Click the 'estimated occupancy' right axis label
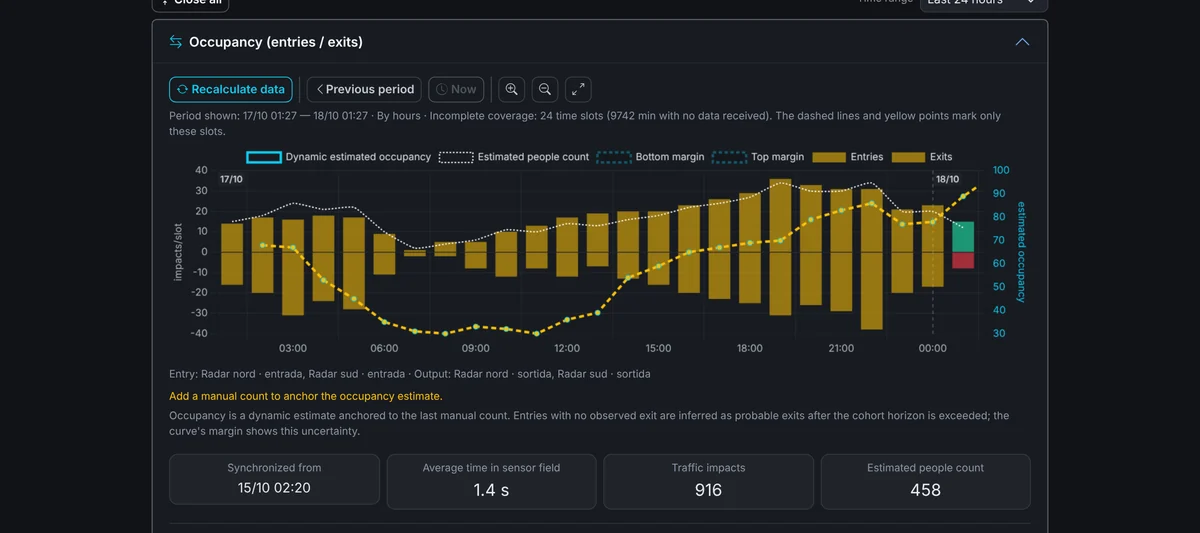The height and width of the screenshot is (533, 1200). pyautogui.click(x=1022, y=251)
